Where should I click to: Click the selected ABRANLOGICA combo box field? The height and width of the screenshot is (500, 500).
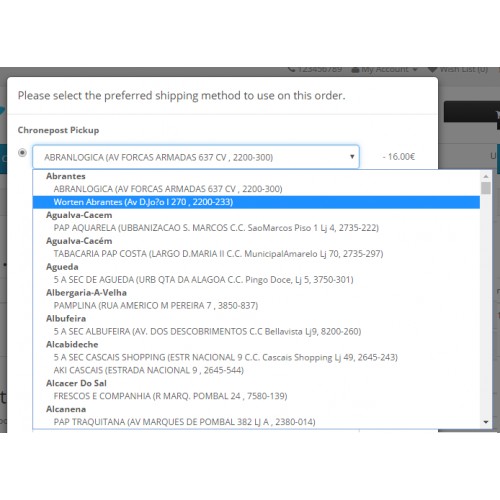(x=196, y=157)
